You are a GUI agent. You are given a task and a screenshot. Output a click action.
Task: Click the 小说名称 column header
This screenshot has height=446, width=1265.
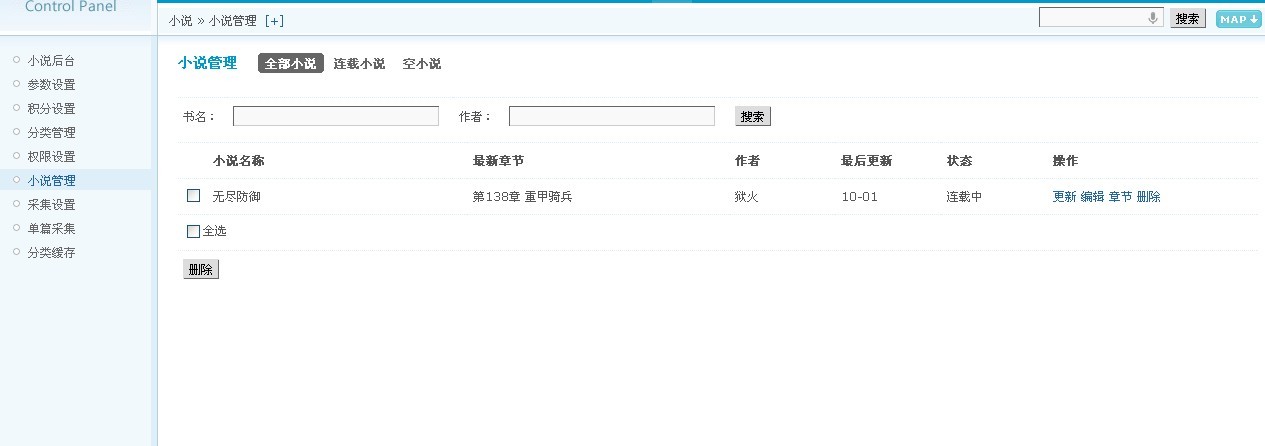238,161
